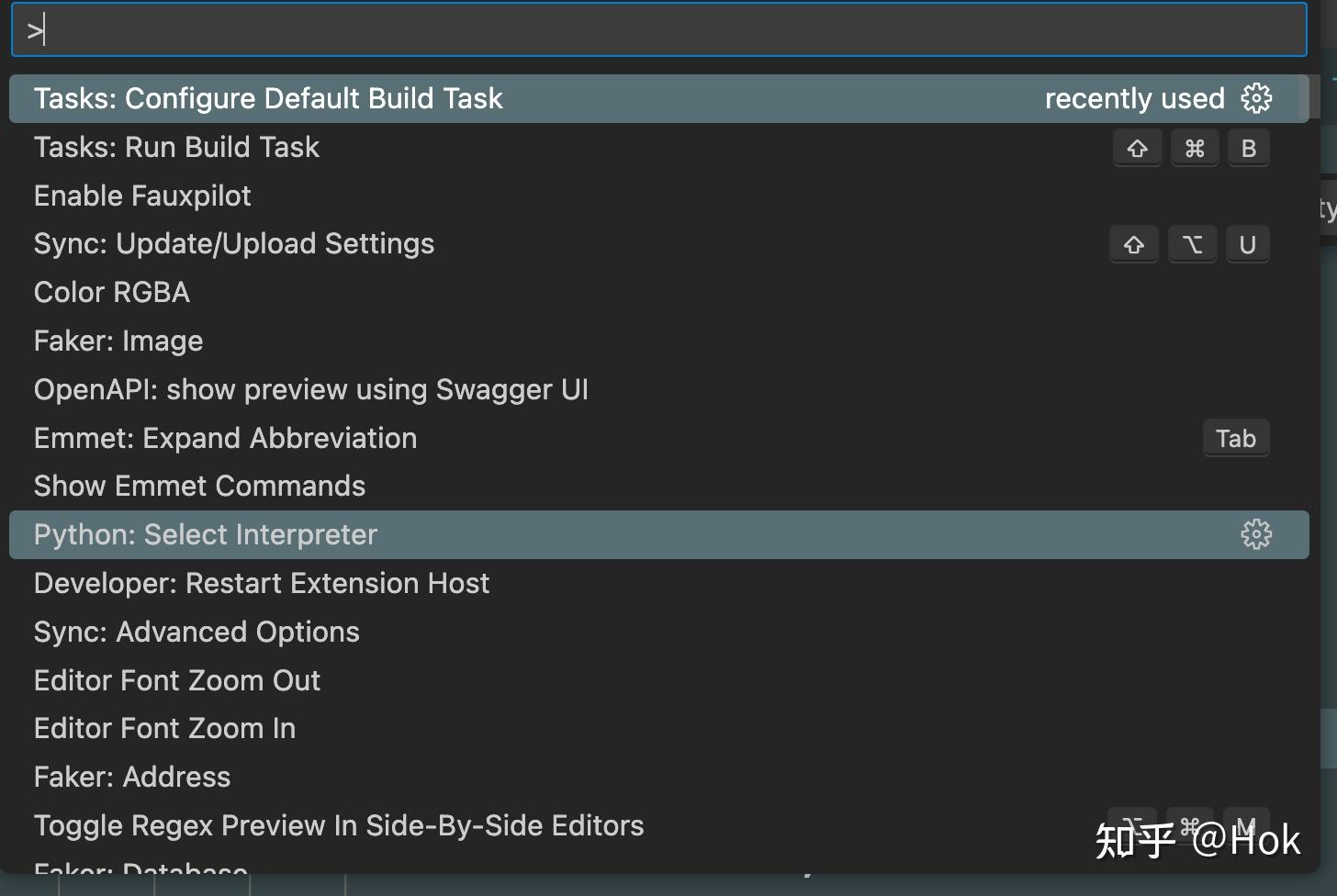Click the Tab badge beside Emmet: Expand Abbreviation
The height and width of the screenshot is (896, 1337).
coord(1236,438)
